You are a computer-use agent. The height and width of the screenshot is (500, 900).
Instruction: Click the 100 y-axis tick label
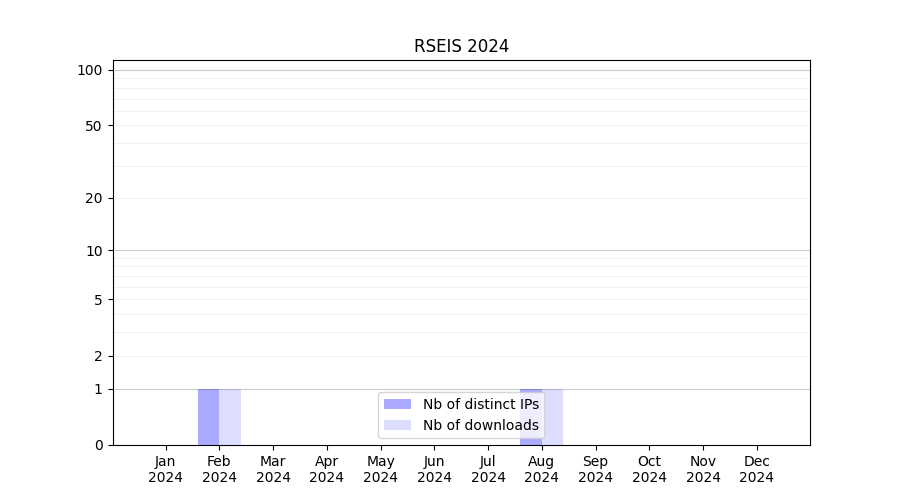[x=90, y=70]
